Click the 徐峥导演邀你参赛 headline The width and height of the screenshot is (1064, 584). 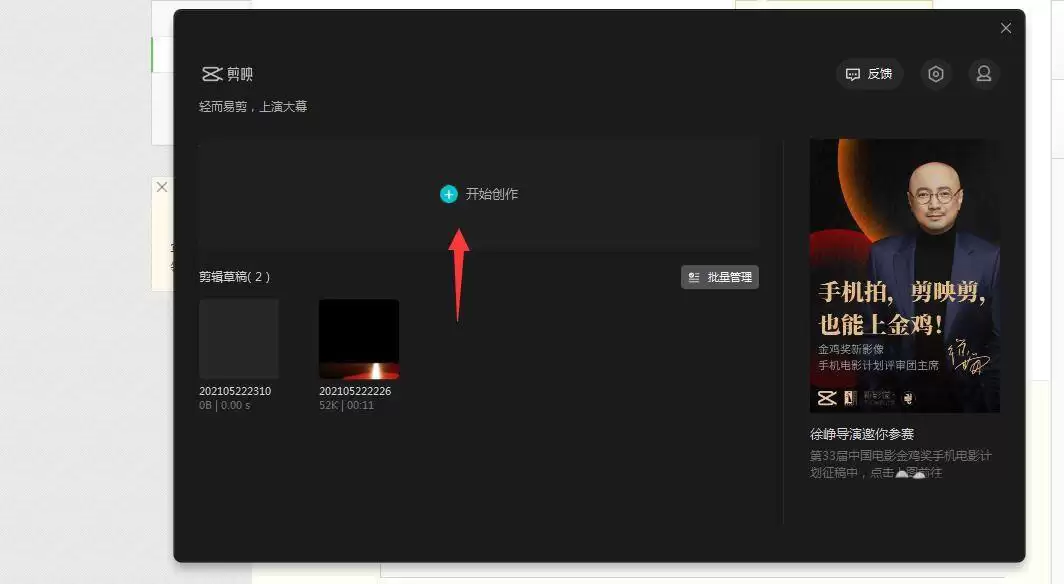pos(862,434)
